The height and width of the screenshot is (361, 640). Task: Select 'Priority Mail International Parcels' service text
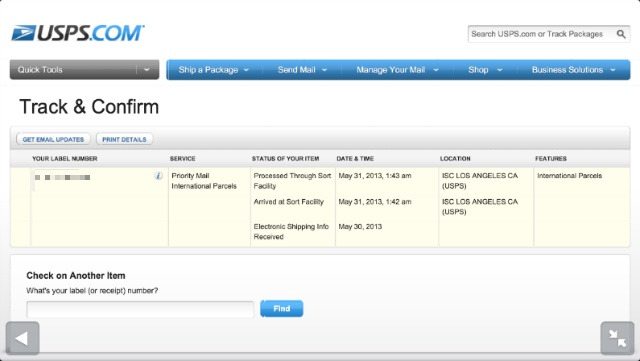tap(204, 181)
